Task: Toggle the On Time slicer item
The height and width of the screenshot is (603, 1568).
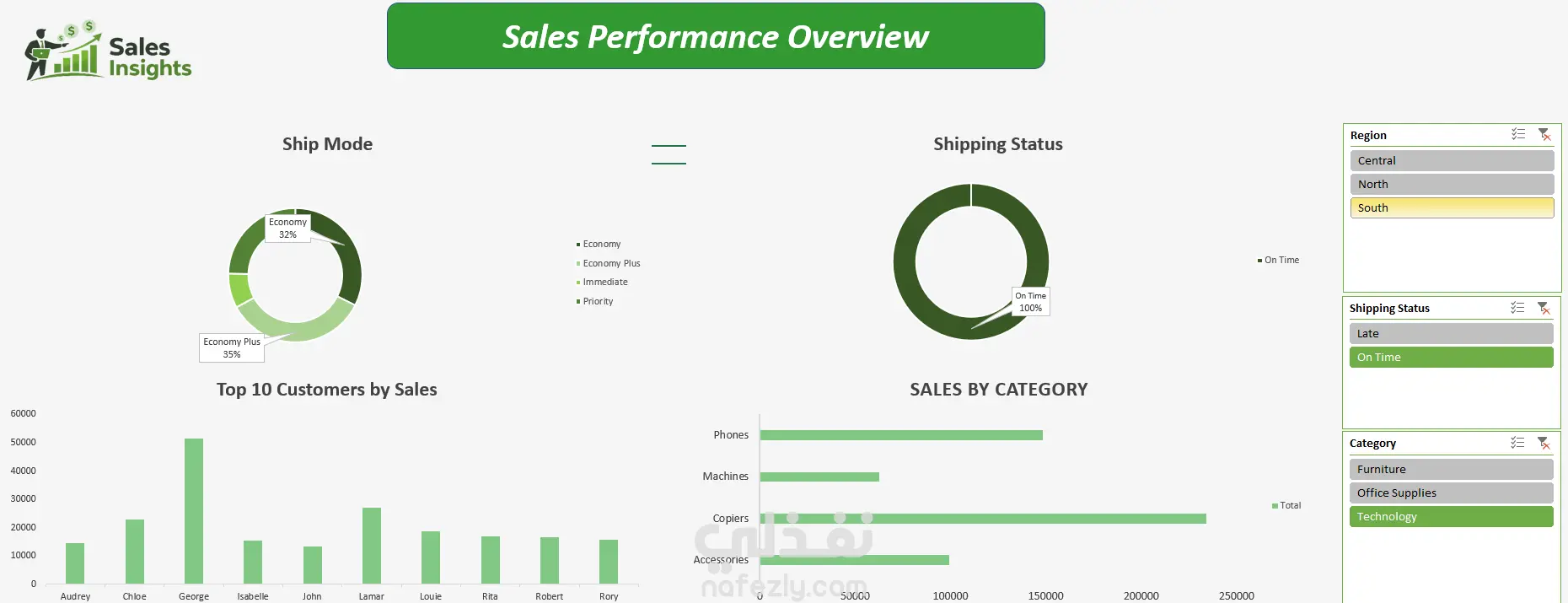Action: 1450,357
